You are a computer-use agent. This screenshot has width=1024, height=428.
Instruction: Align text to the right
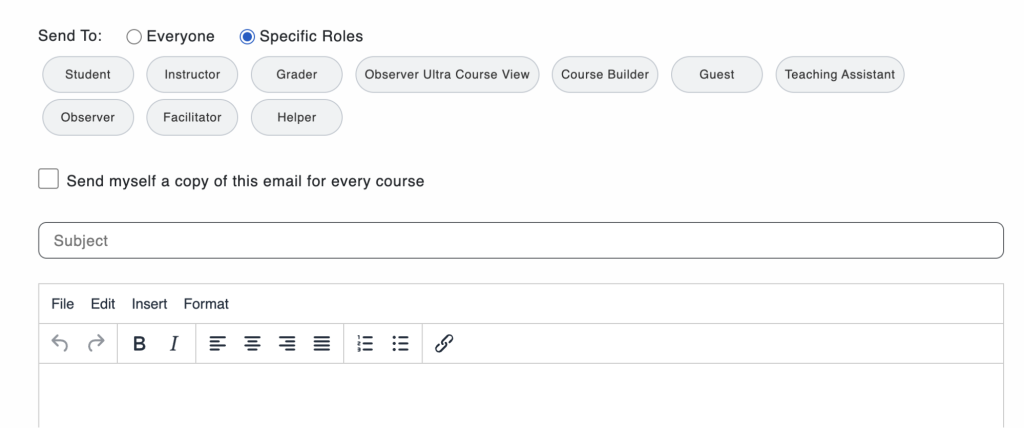(x=287, y=343)
